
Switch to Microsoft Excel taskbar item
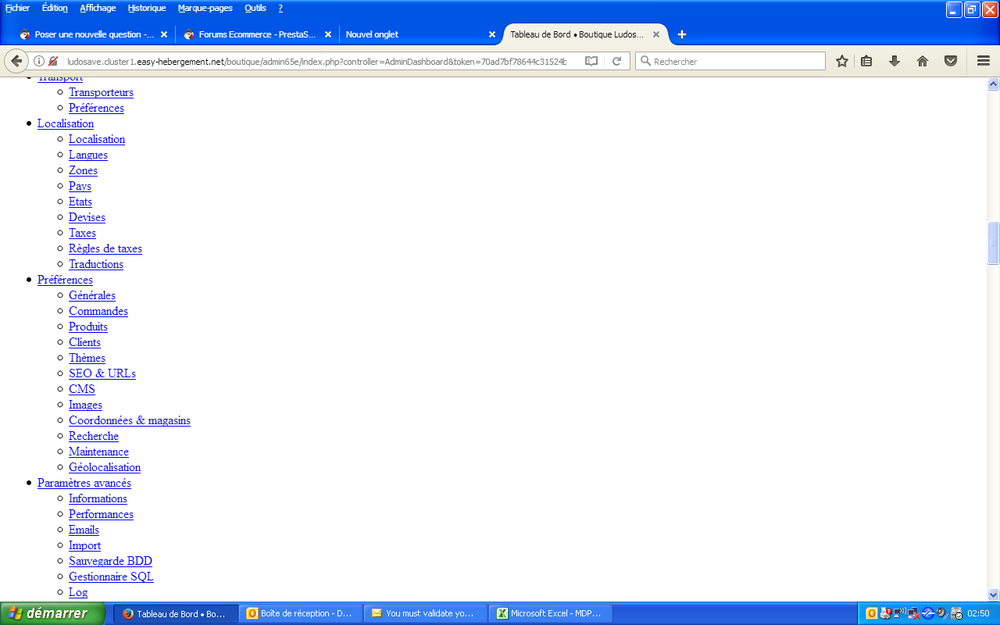pyautogui.click(x=550, y=614)
